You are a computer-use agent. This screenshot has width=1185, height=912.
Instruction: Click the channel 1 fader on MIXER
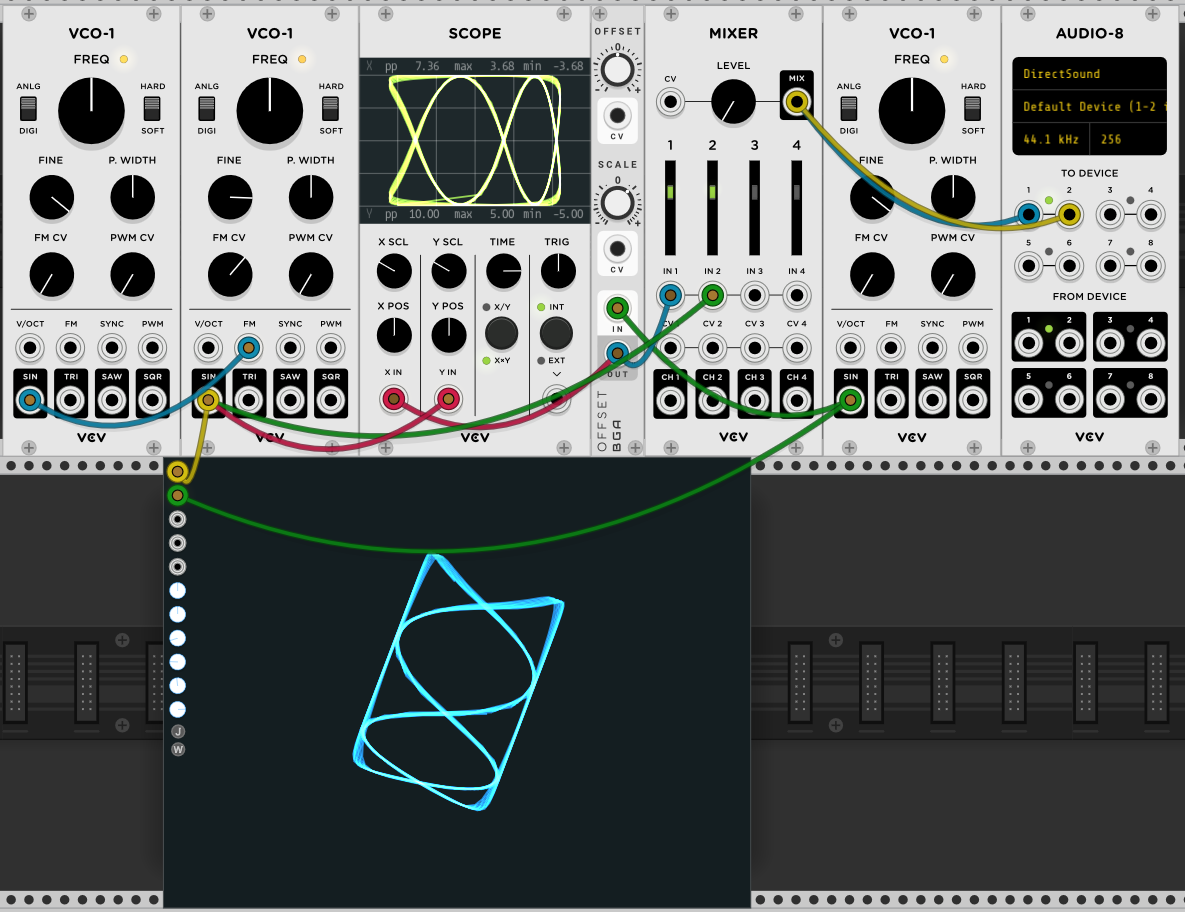670,208
